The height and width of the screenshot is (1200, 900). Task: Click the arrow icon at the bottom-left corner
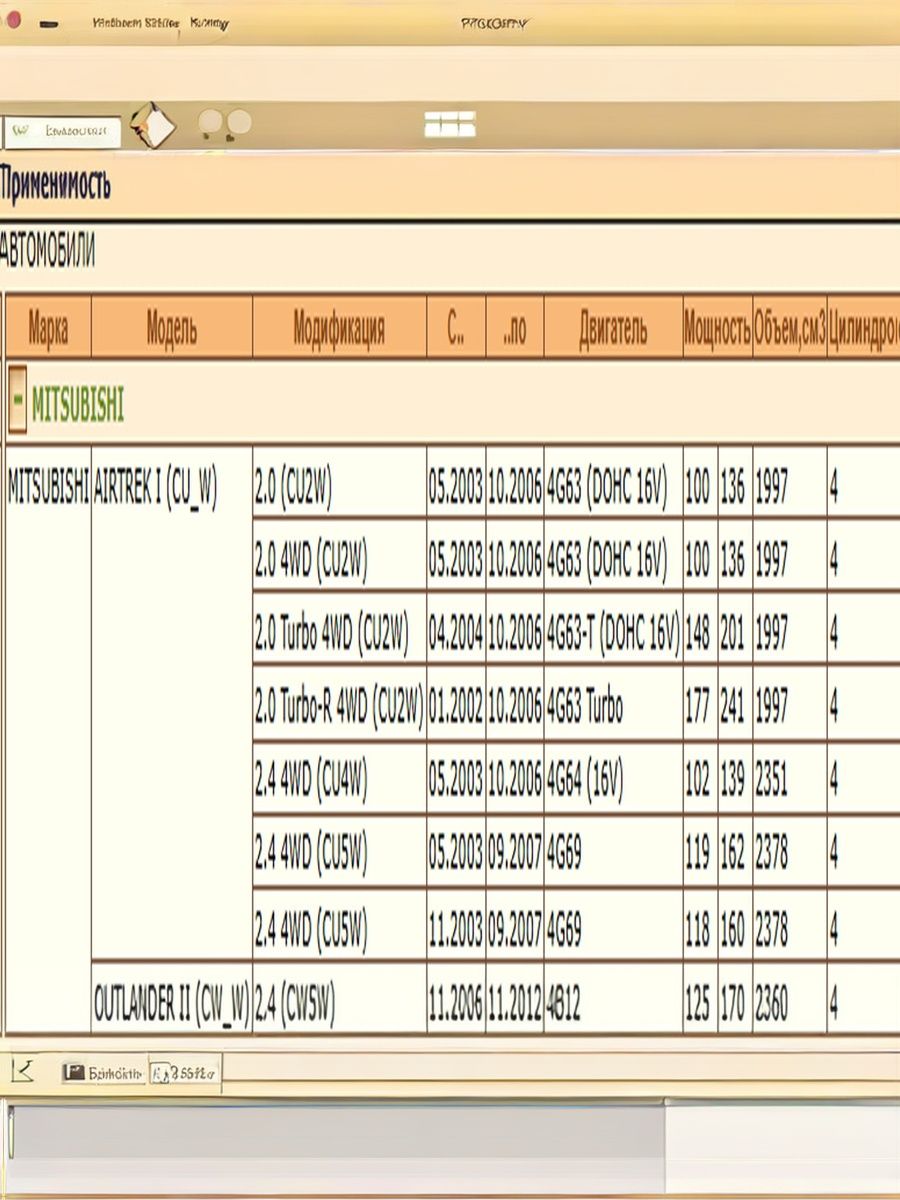coord(23,1072)
